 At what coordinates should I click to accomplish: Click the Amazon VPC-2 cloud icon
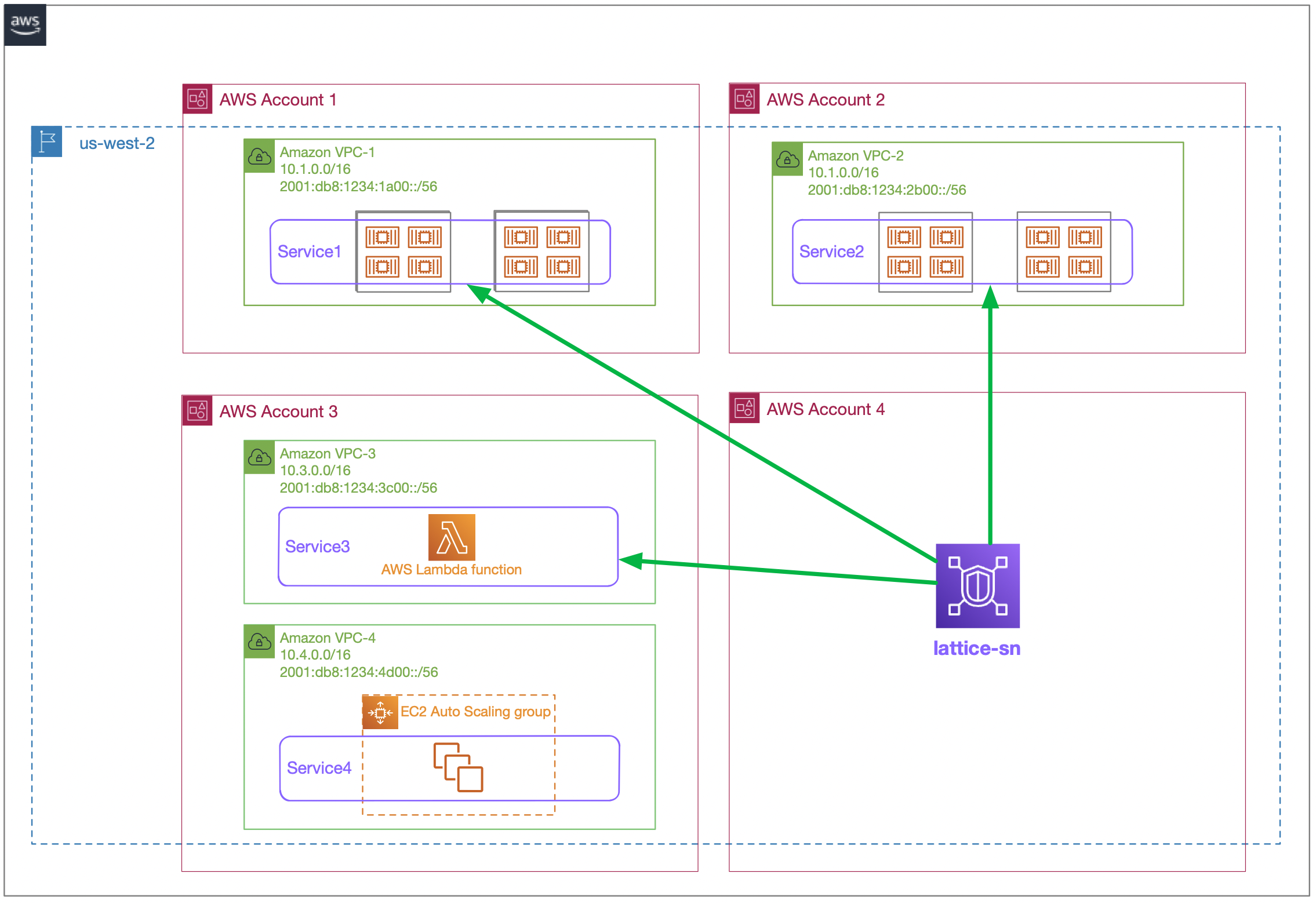click(x=787, y=160)
